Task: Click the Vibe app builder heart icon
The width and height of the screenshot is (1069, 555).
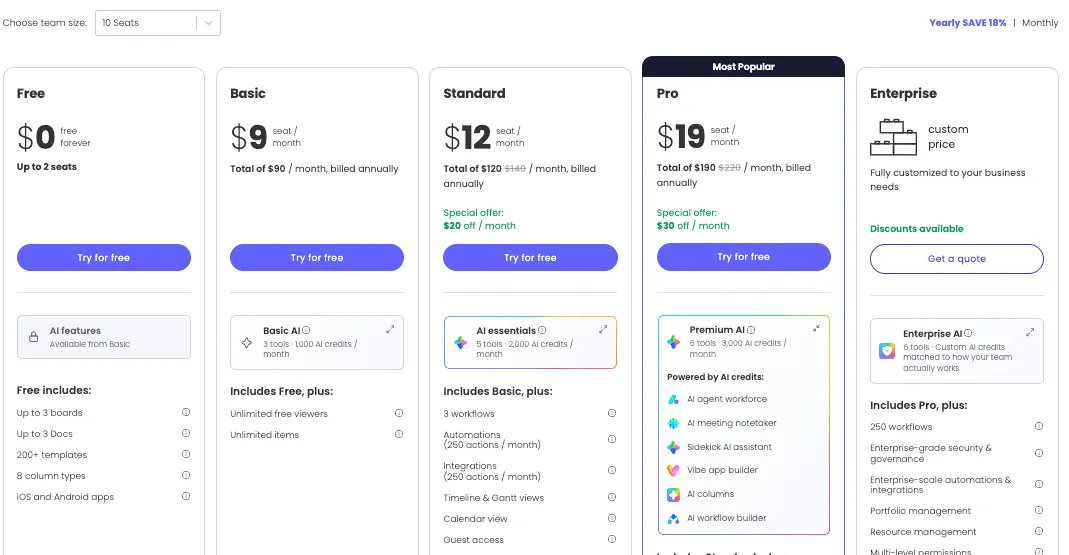Action: [x=673, y=470]
